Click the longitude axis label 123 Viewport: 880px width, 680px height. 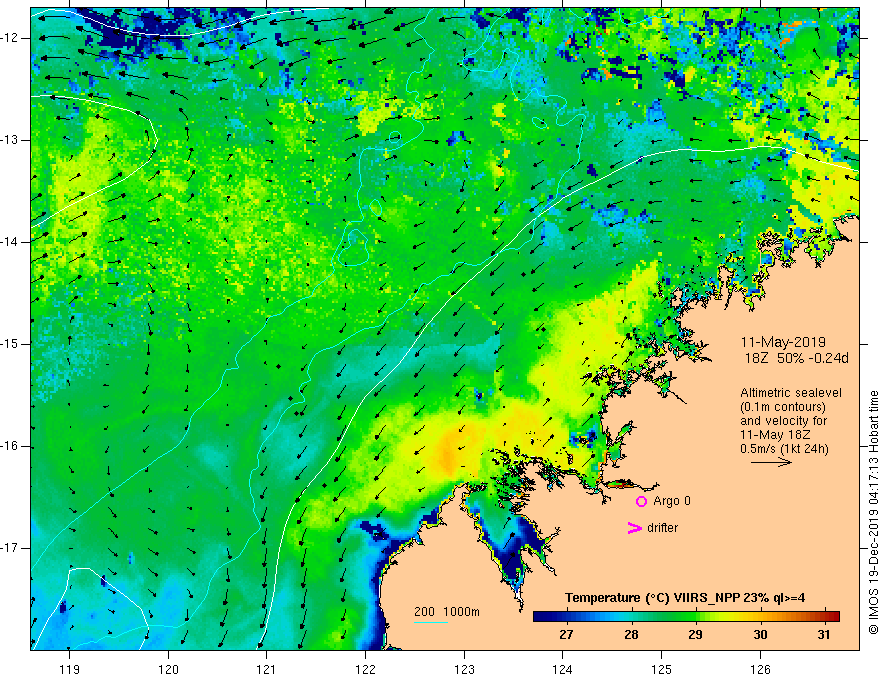(x=464, y=669)
